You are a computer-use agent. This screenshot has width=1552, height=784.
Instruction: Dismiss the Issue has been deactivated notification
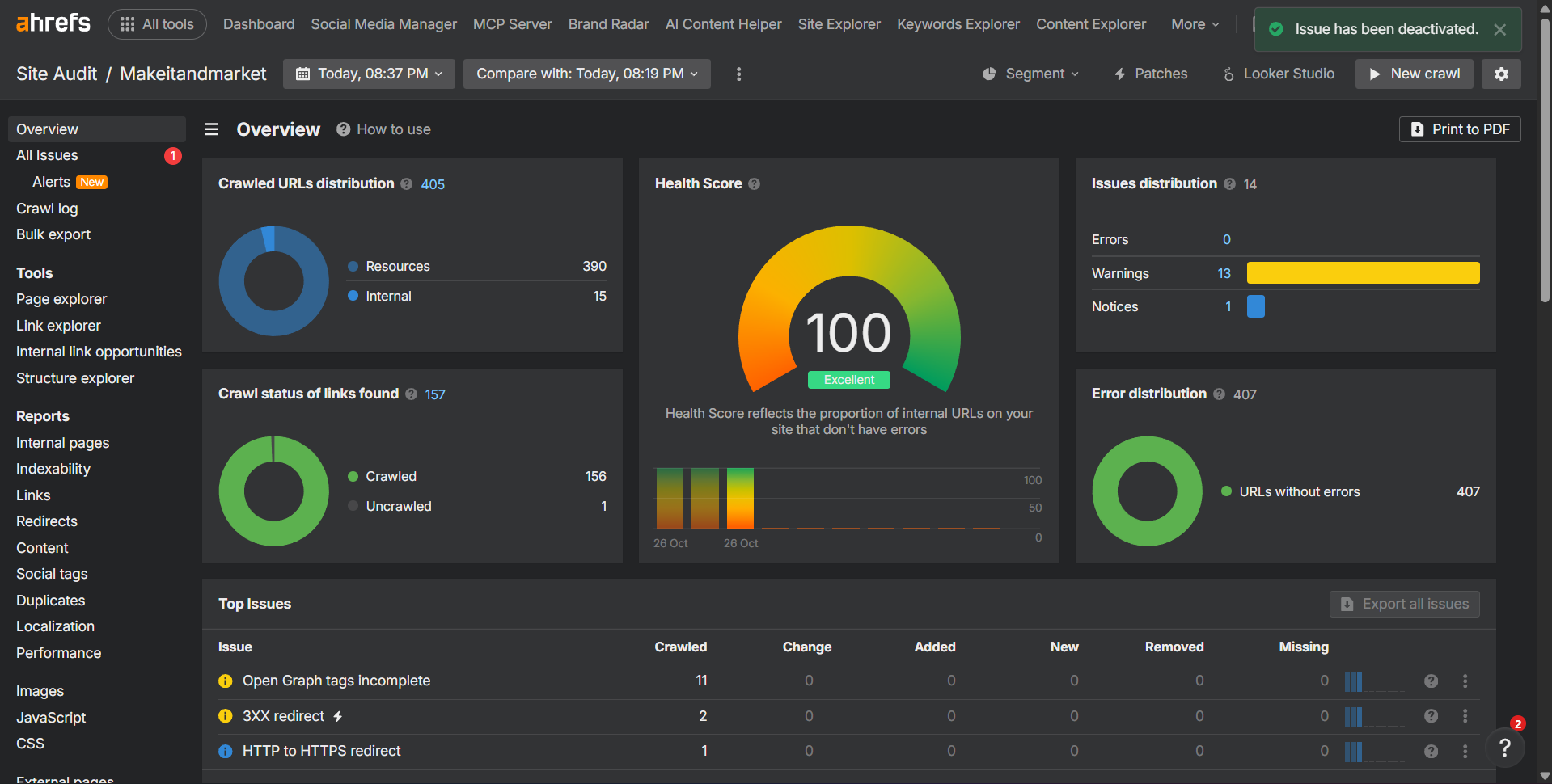pos(1500,29)
